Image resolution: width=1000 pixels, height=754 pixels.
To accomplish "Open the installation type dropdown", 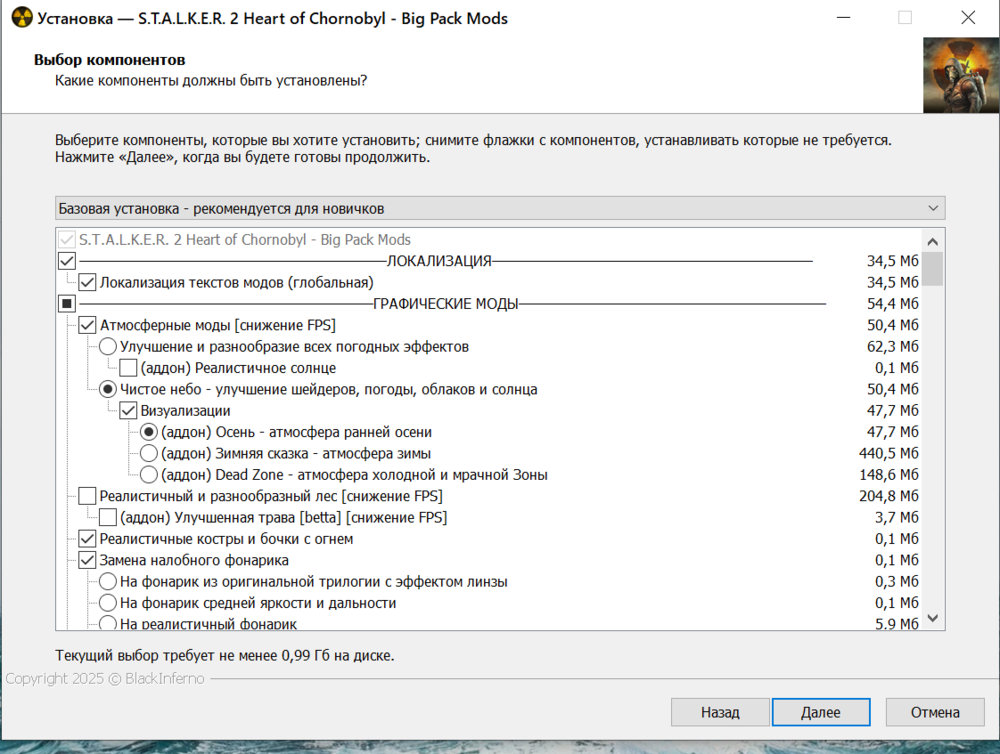I will coord(500,209).
